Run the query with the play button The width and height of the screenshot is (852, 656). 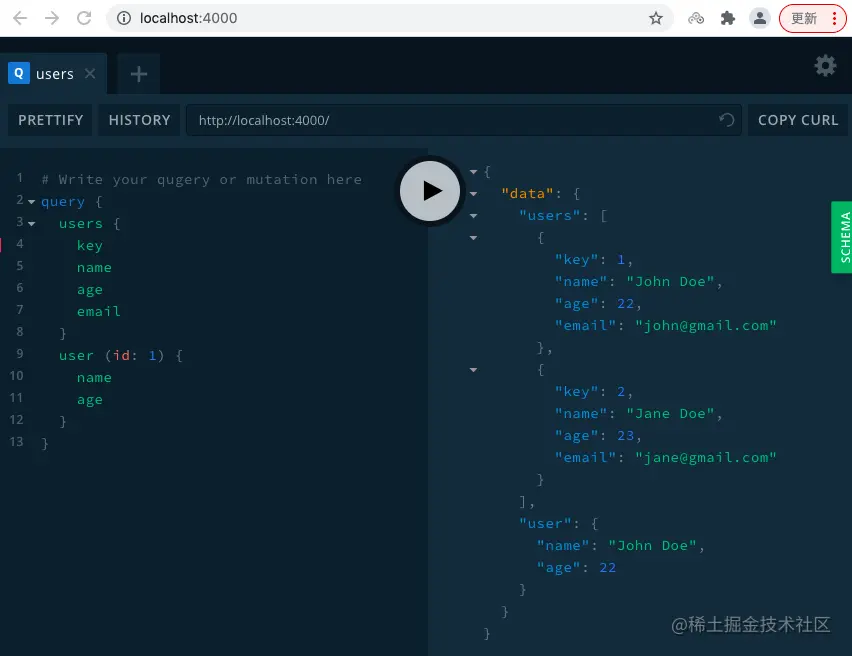tap(430, 191)
